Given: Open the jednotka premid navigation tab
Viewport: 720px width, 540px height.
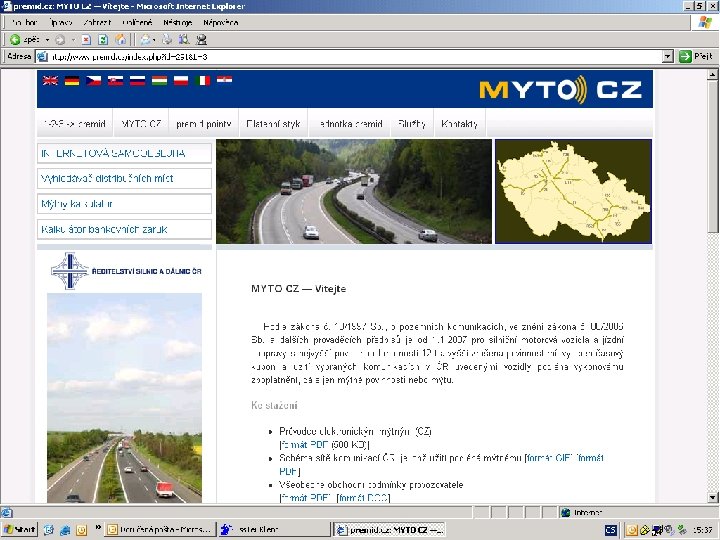Looking at the screenshot, I should point(350,124).
